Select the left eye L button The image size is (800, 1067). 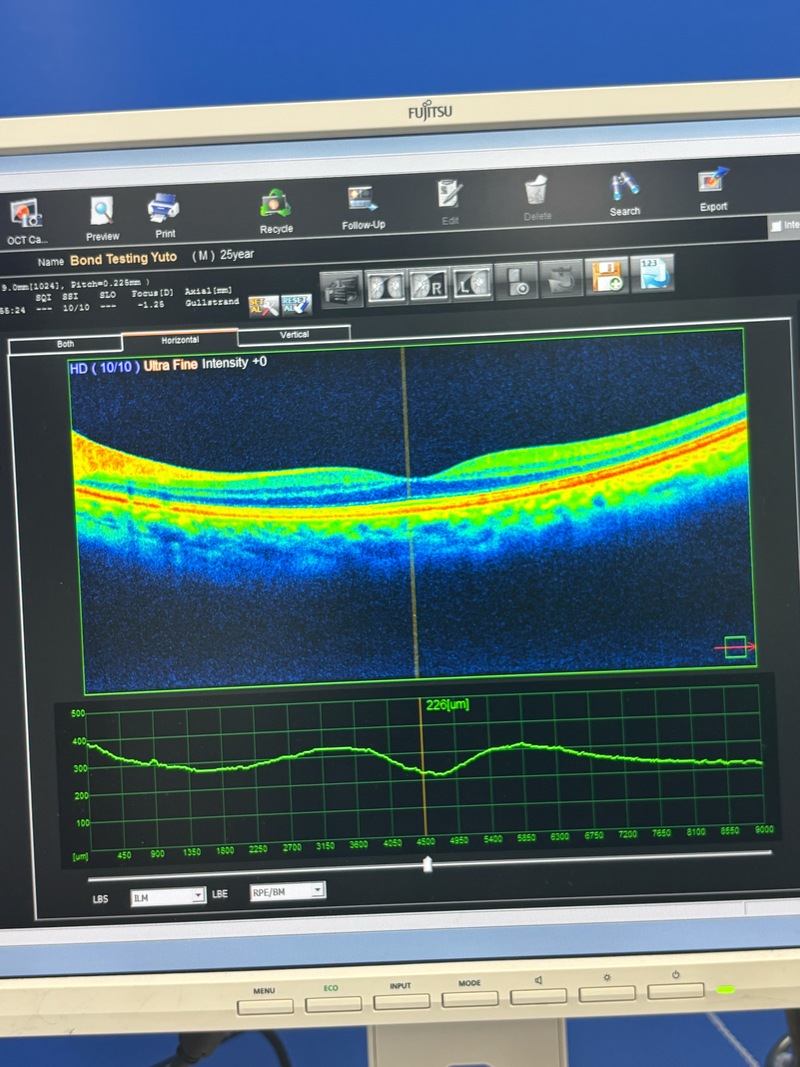tap(471, 285)
